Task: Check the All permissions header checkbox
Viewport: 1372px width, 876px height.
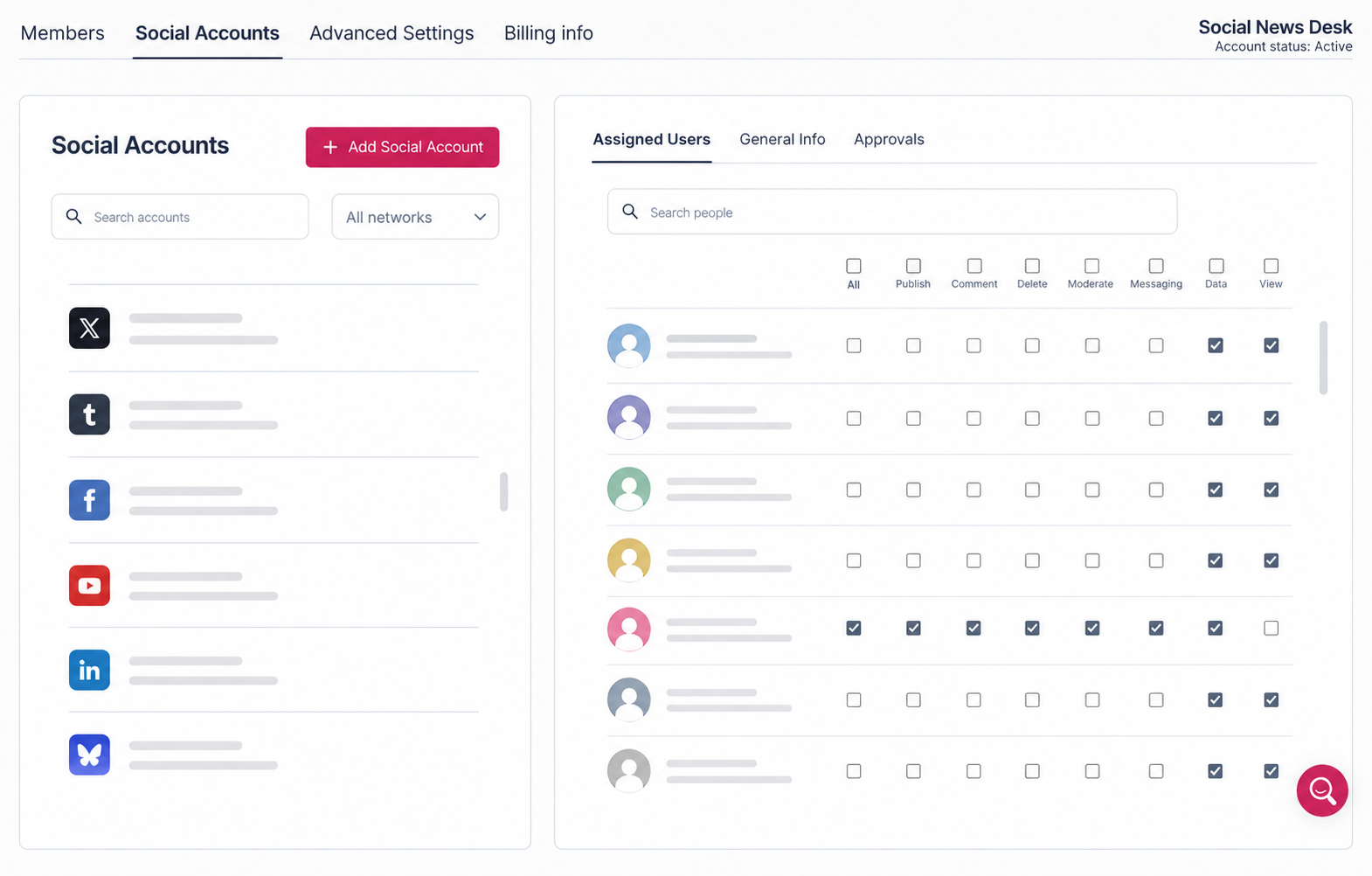Action: 854,266
